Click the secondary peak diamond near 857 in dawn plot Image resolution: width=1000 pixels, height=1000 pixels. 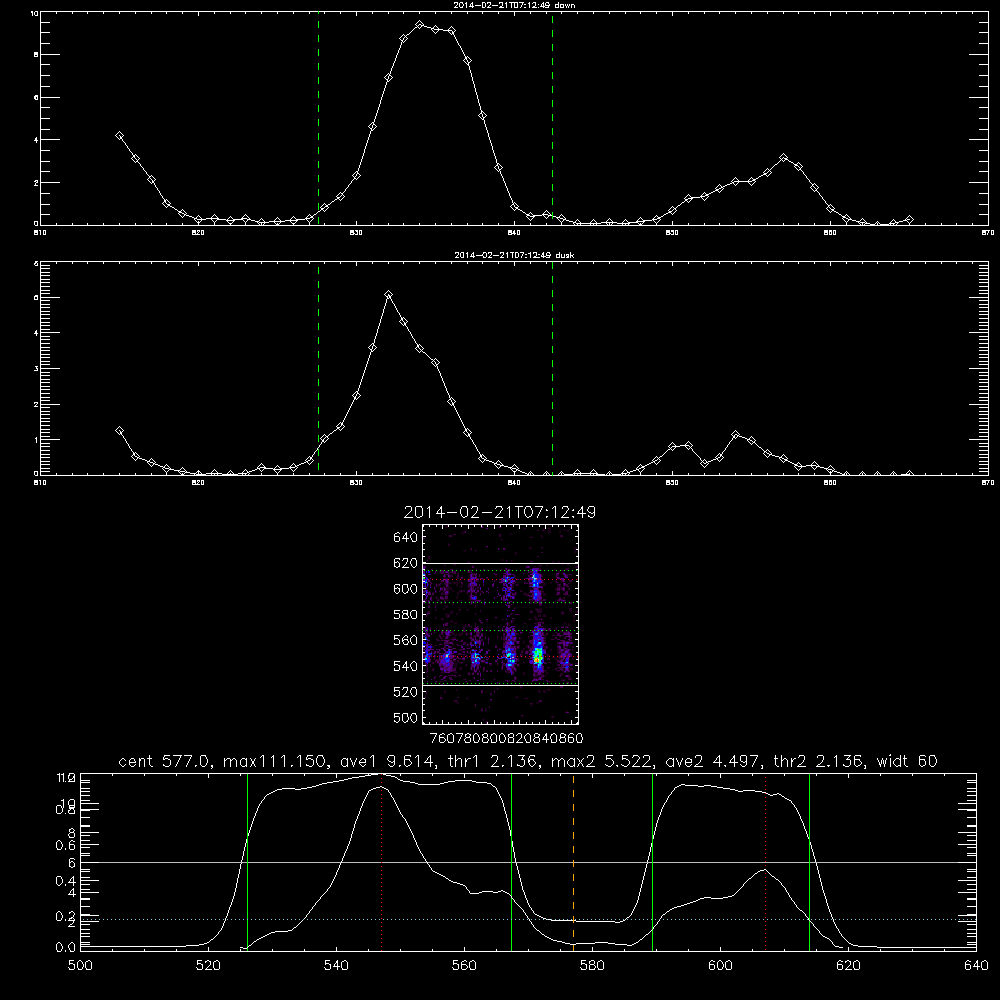[x=784, y=158]
